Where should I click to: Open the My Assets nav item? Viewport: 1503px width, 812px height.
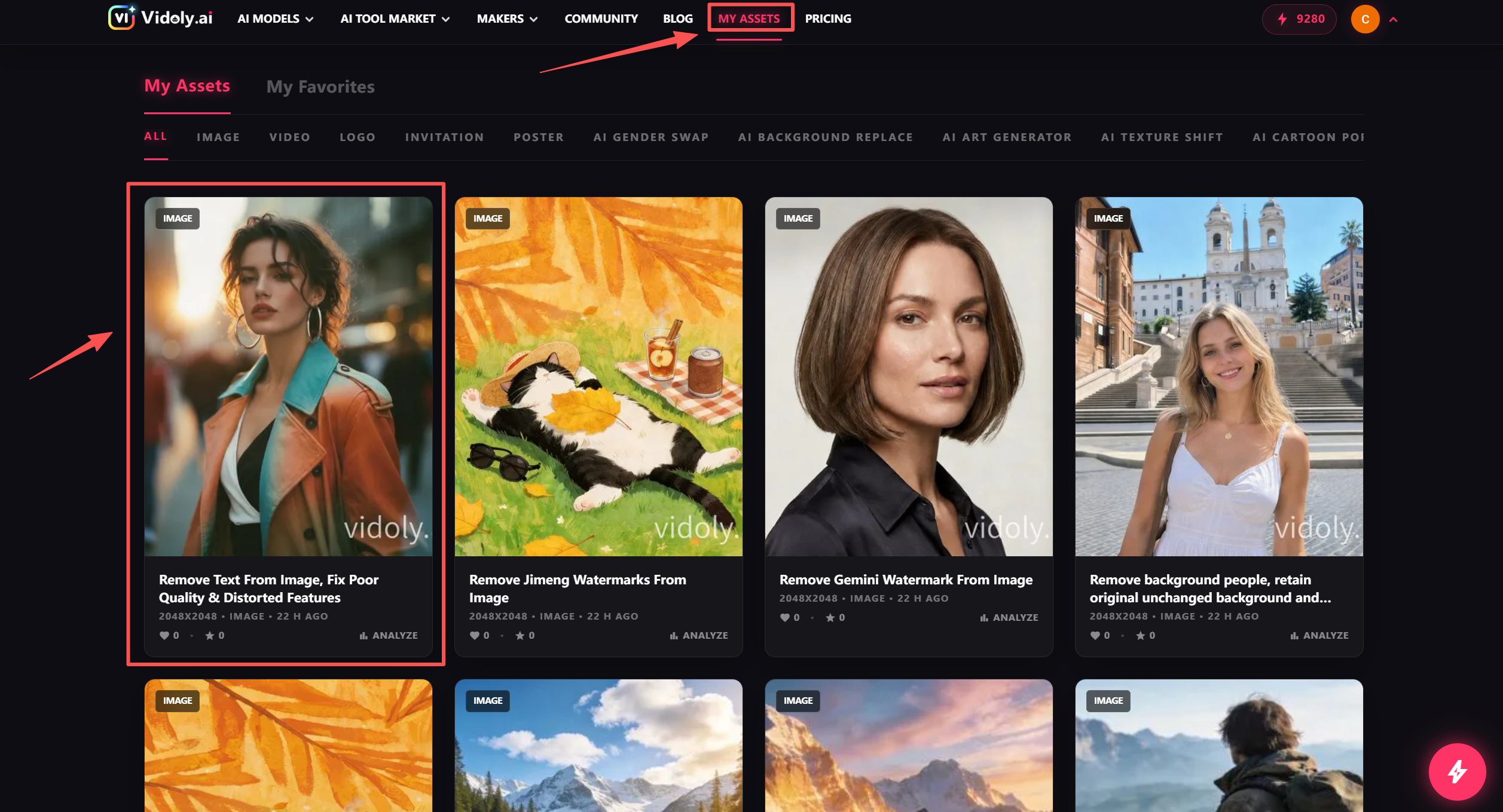pyautogui.click(x=749, y=19)
